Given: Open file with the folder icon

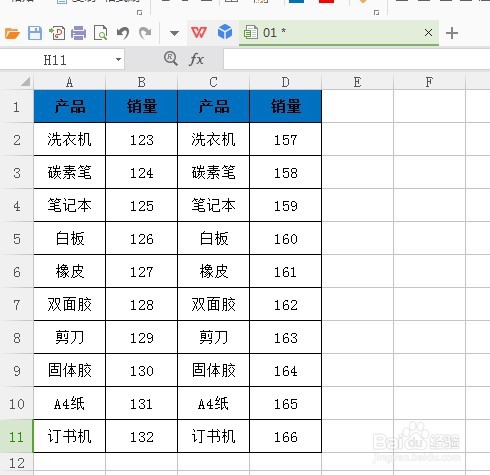Looking at the screenshot, I should 12,33.
